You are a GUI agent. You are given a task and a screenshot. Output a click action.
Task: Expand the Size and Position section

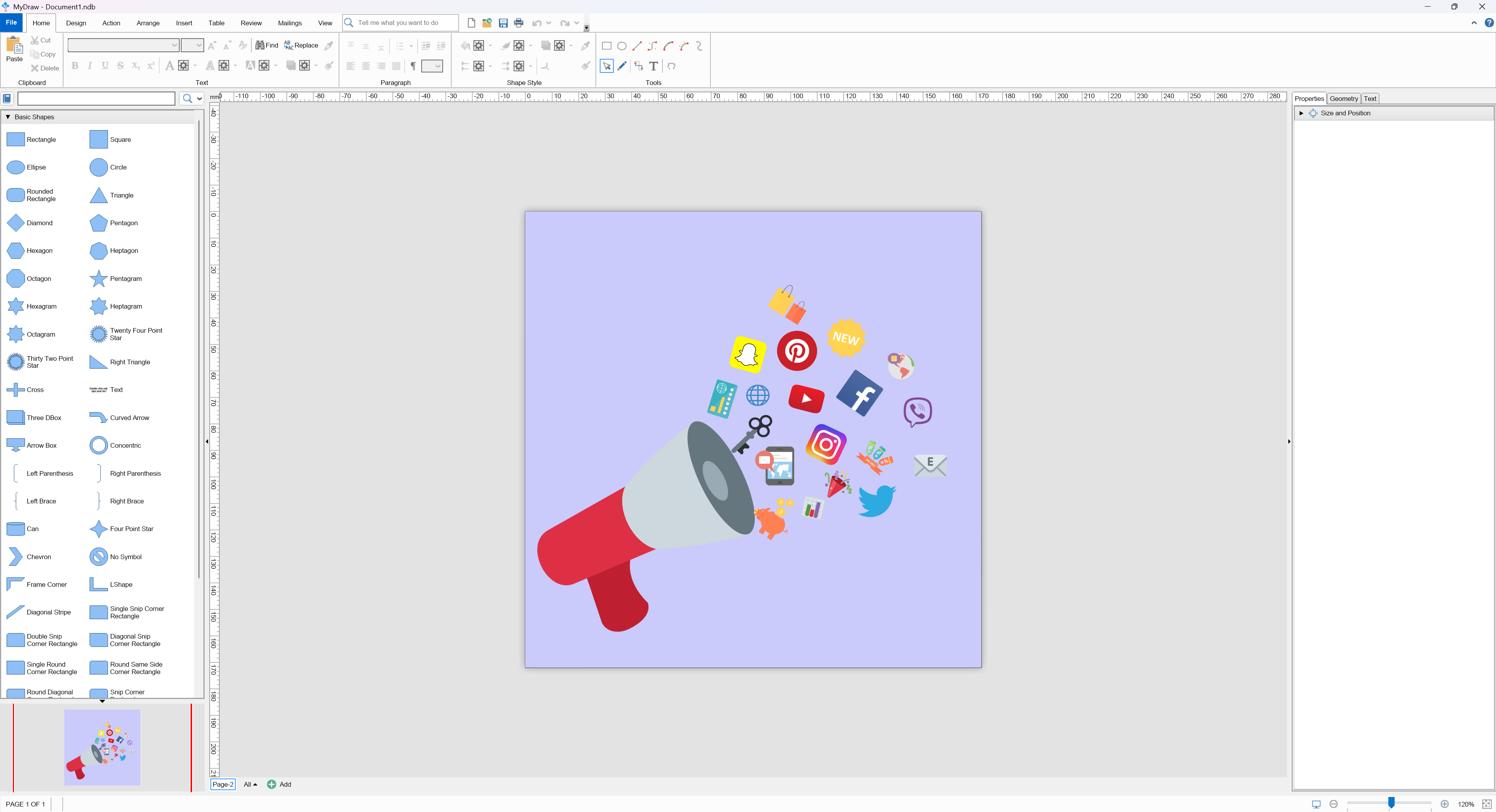pyautogui.click(x=1301, y=113)
